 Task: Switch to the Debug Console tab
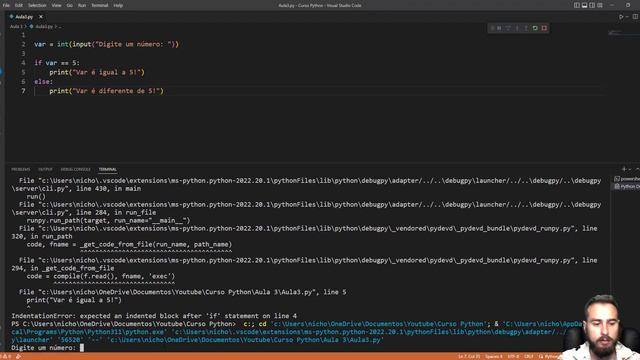coord(76,169)
